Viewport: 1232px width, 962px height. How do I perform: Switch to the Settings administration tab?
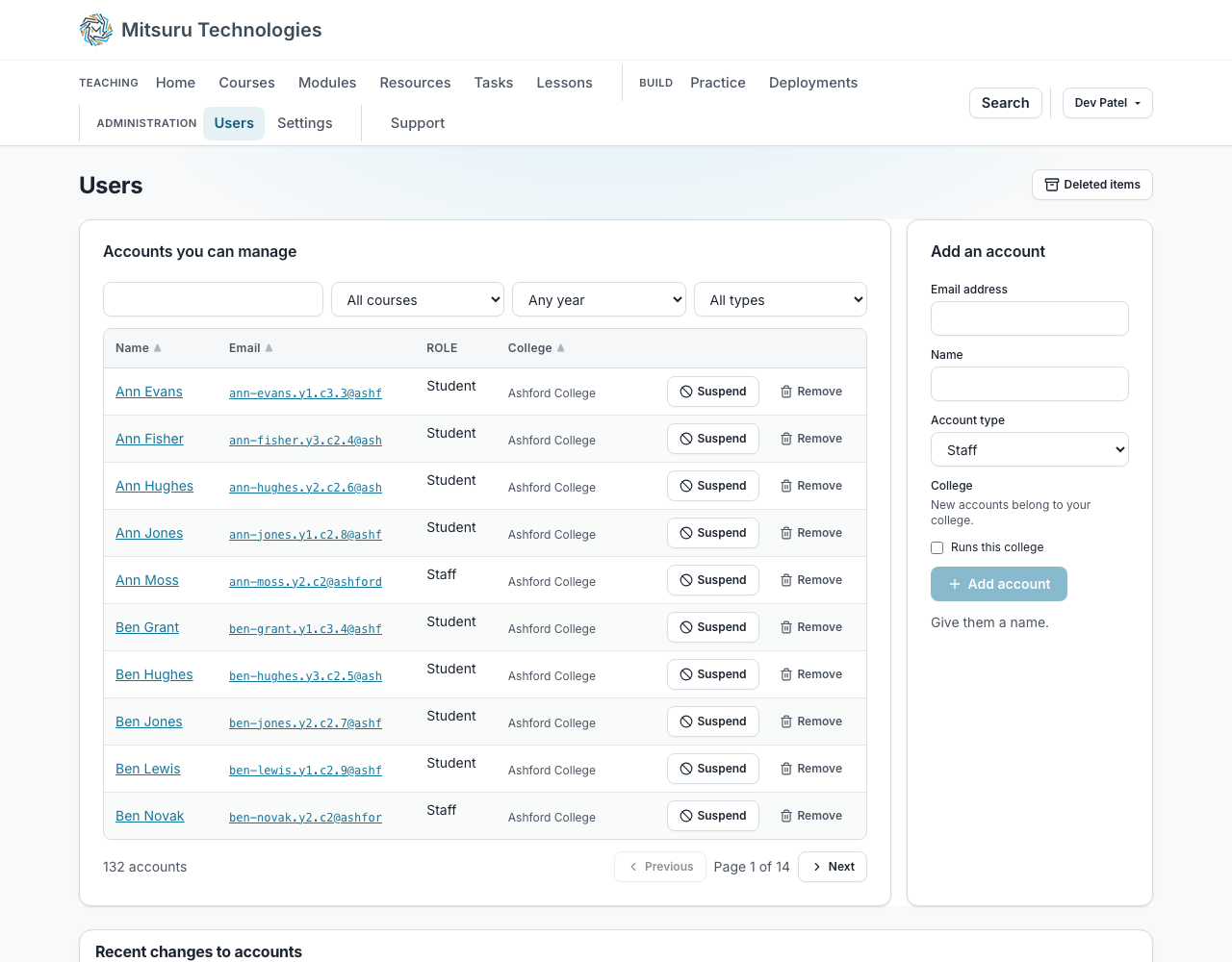[305, 123]
